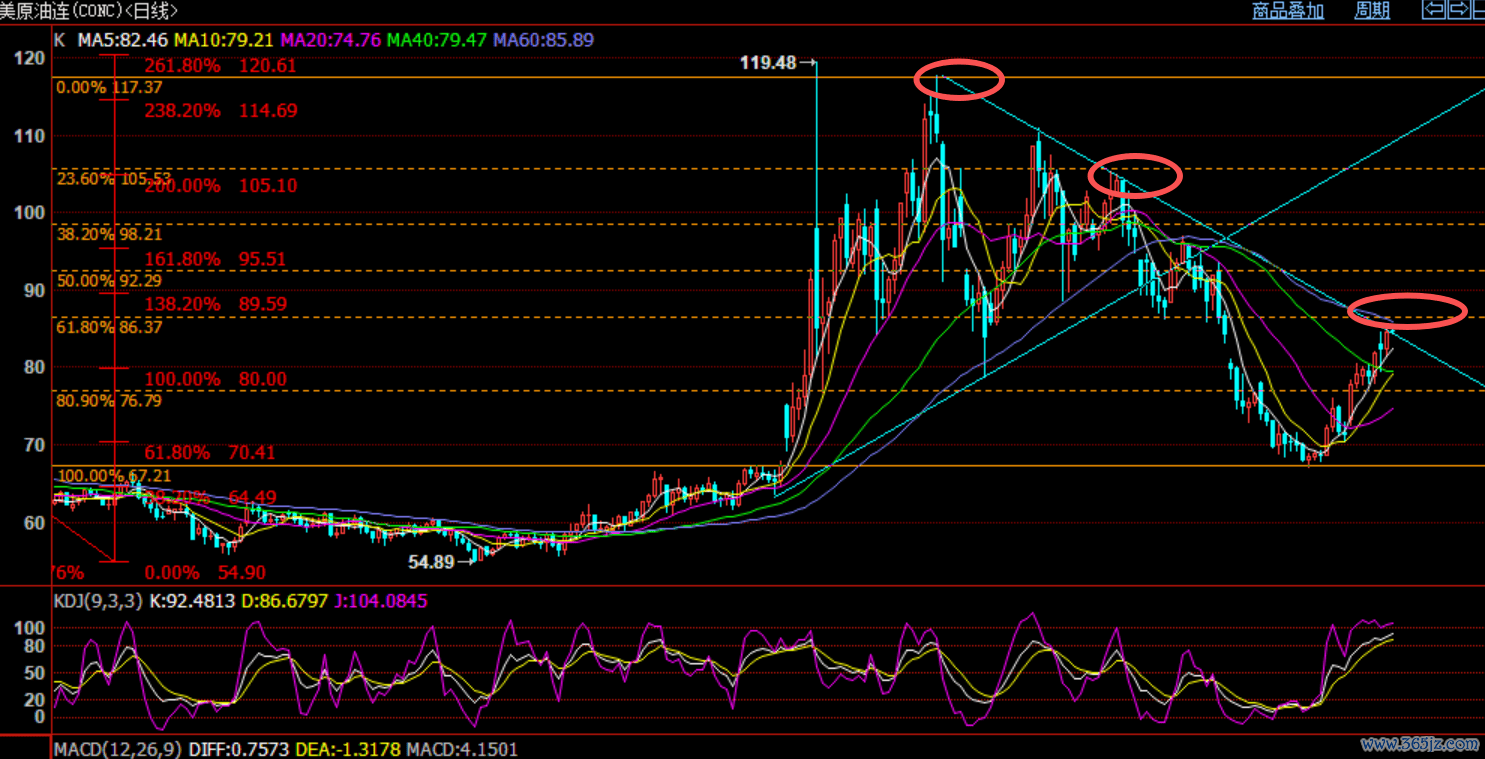Select the red ellipse at the chart's highest peak
This screenshot has height=759, width=1485.
click(959, 78)
